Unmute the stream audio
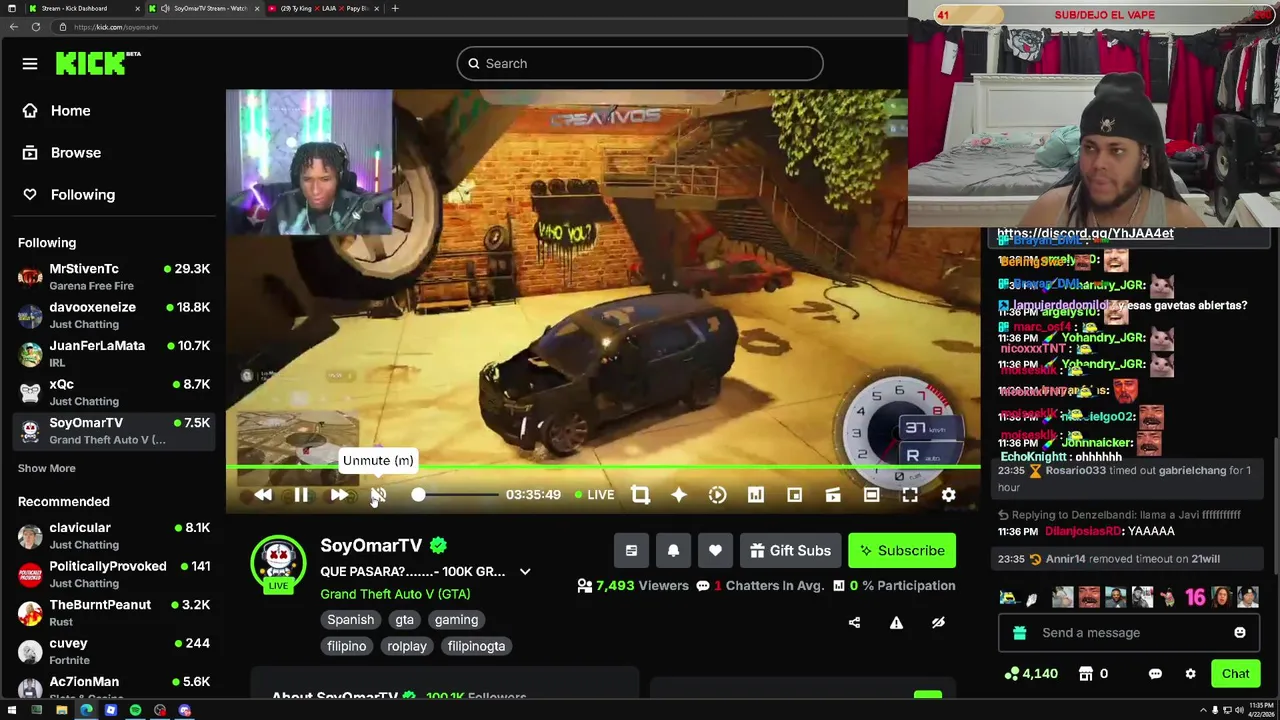Viewport: 1280px width, 720px height. coord(378,495)
